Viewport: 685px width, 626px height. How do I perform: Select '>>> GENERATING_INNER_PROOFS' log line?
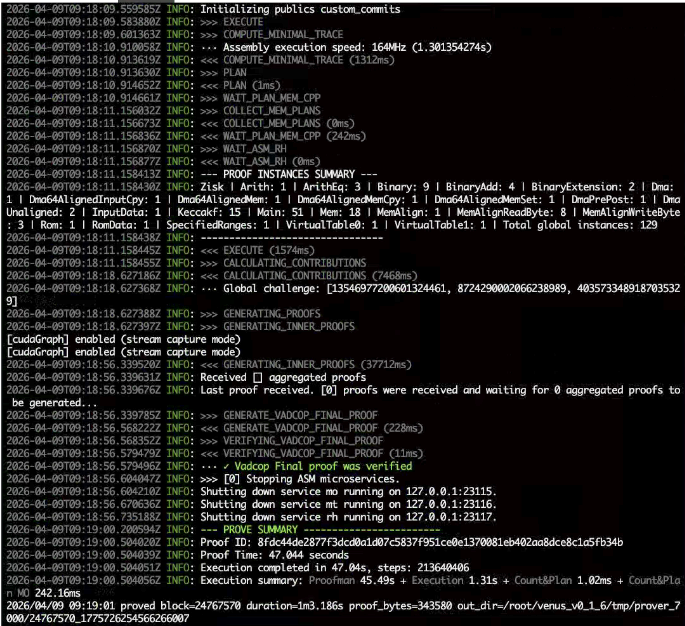277,326
